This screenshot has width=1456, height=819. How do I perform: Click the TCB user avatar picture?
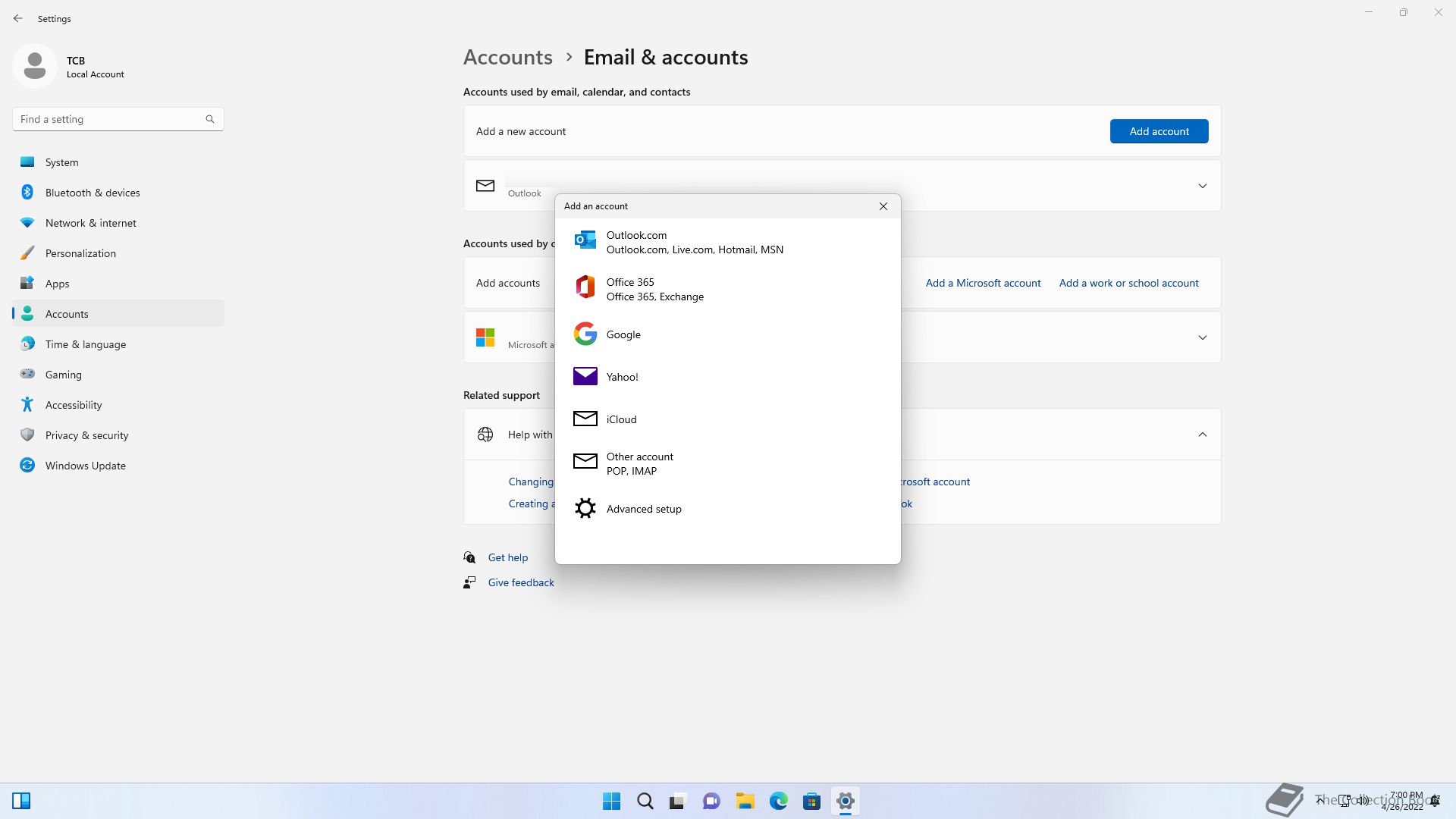35,66
